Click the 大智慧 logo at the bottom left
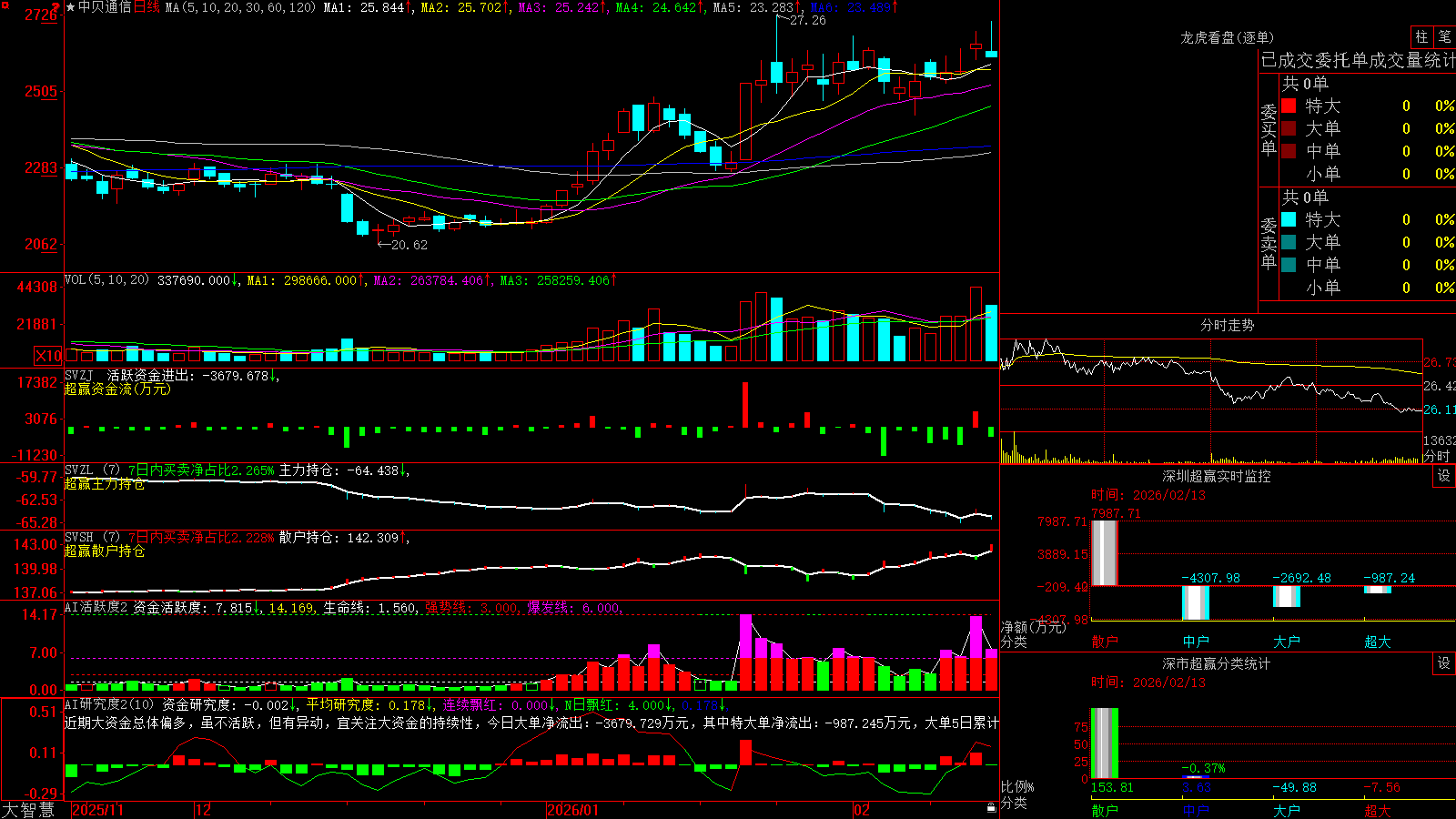 point(28,809)
